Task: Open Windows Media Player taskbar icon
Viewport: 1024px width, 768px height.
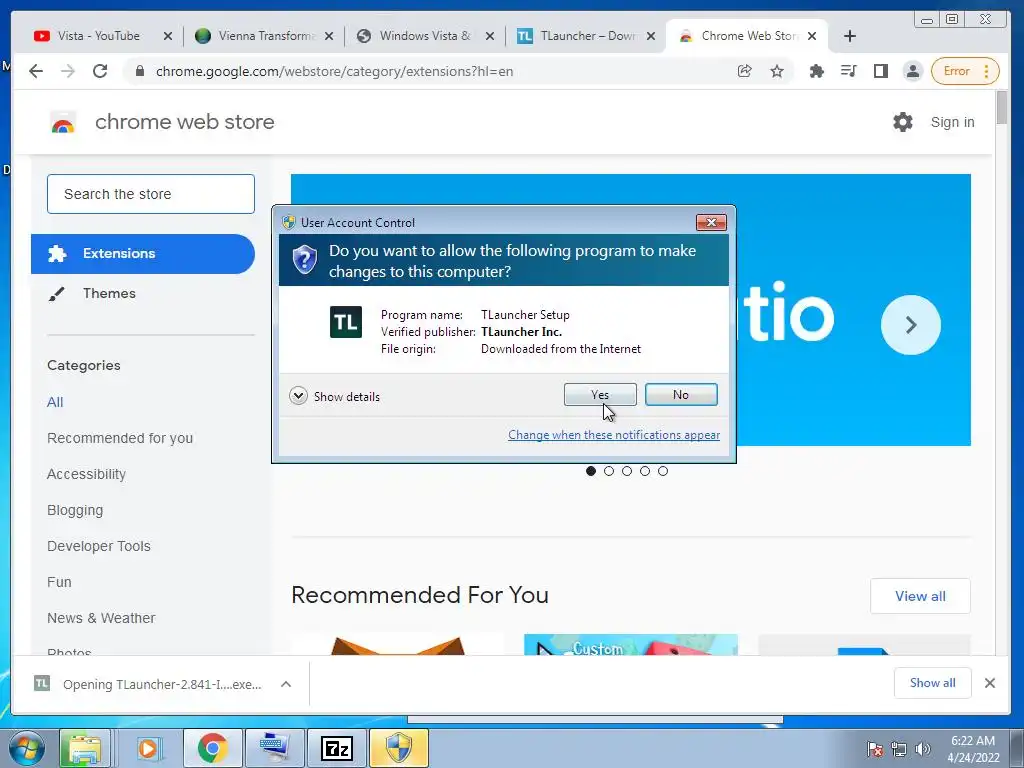Action: pos(148,748)
